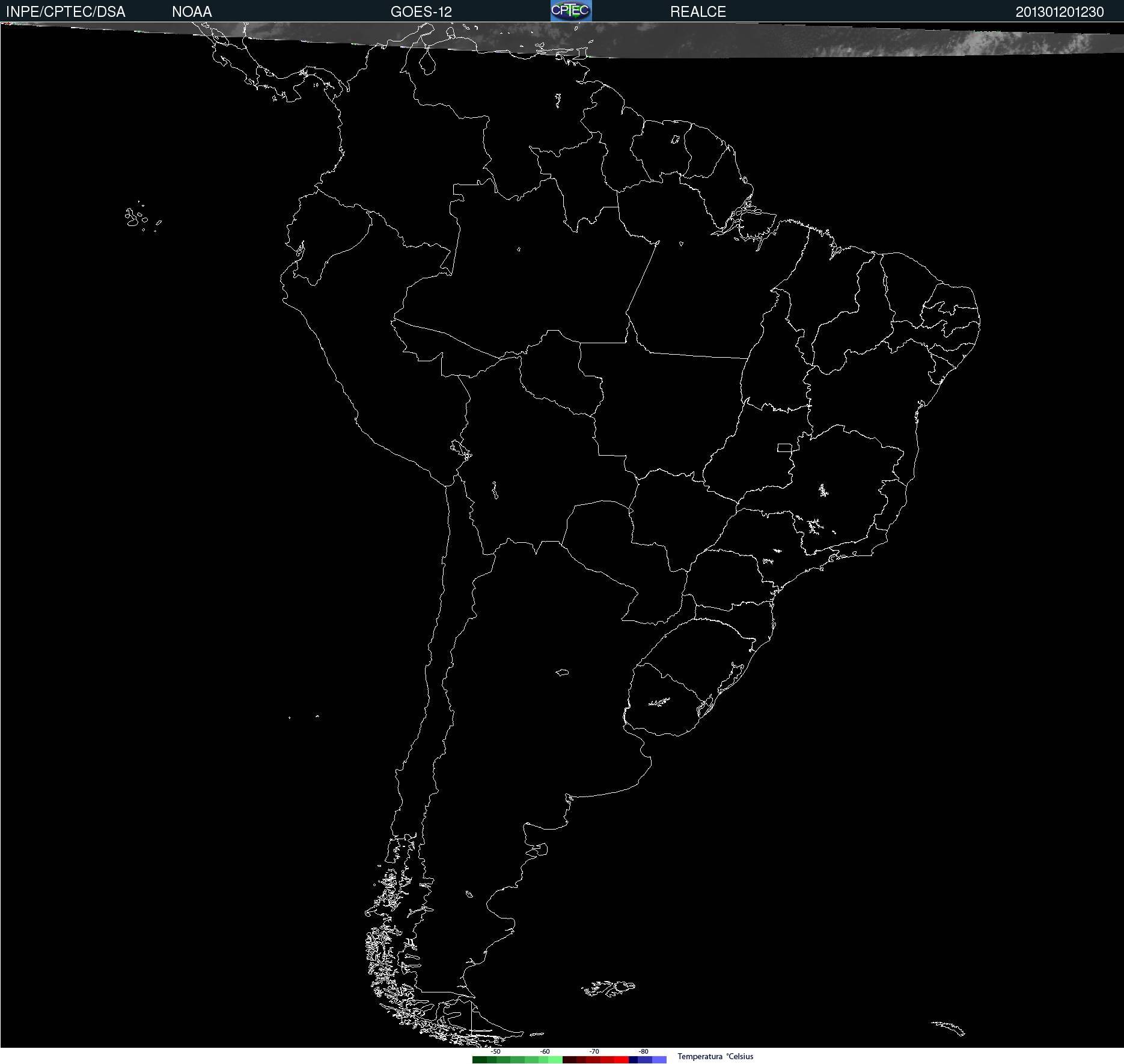Click the -50 mark on temperature scale

pos(495,1051)
